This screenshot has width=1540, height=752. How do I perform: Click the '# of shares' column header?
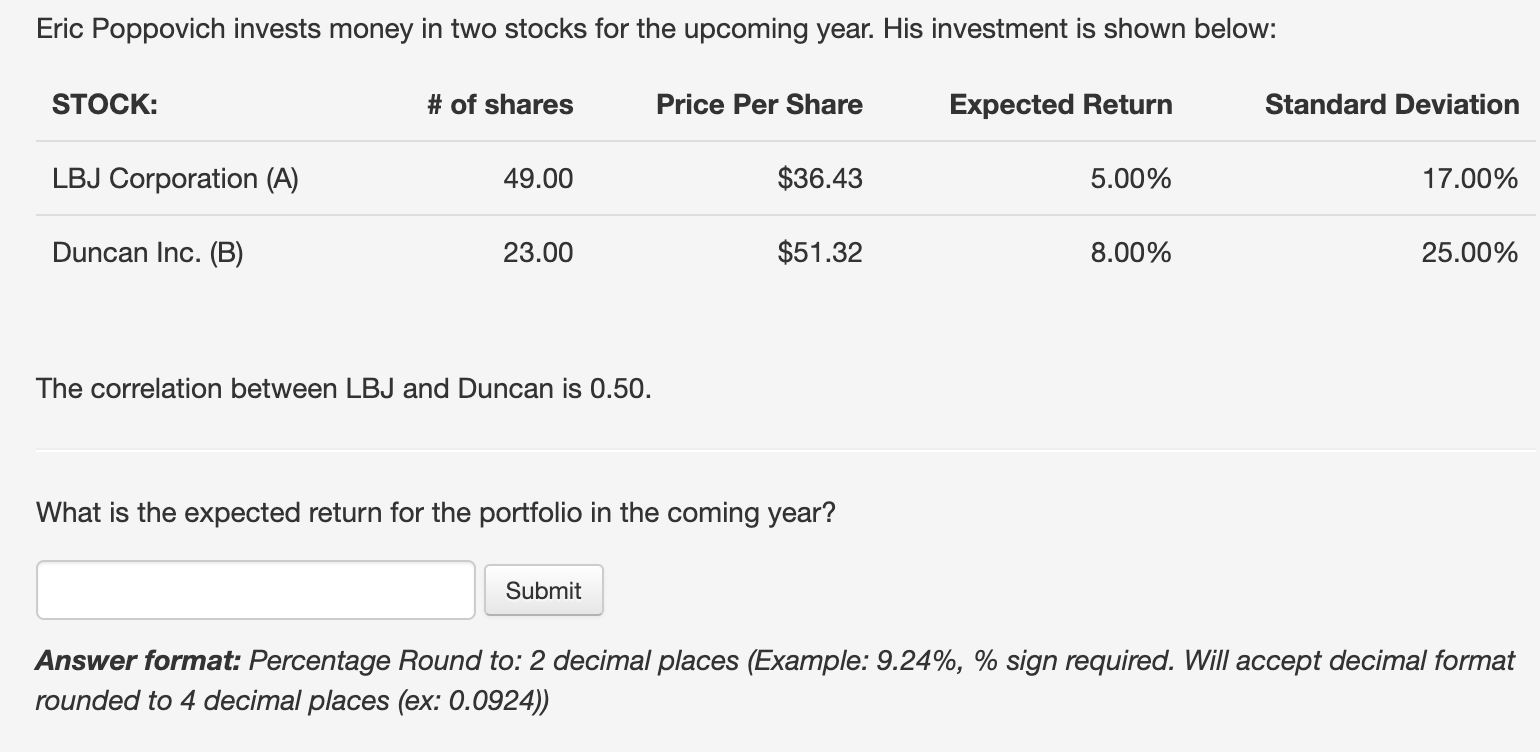tap(500, 105)
